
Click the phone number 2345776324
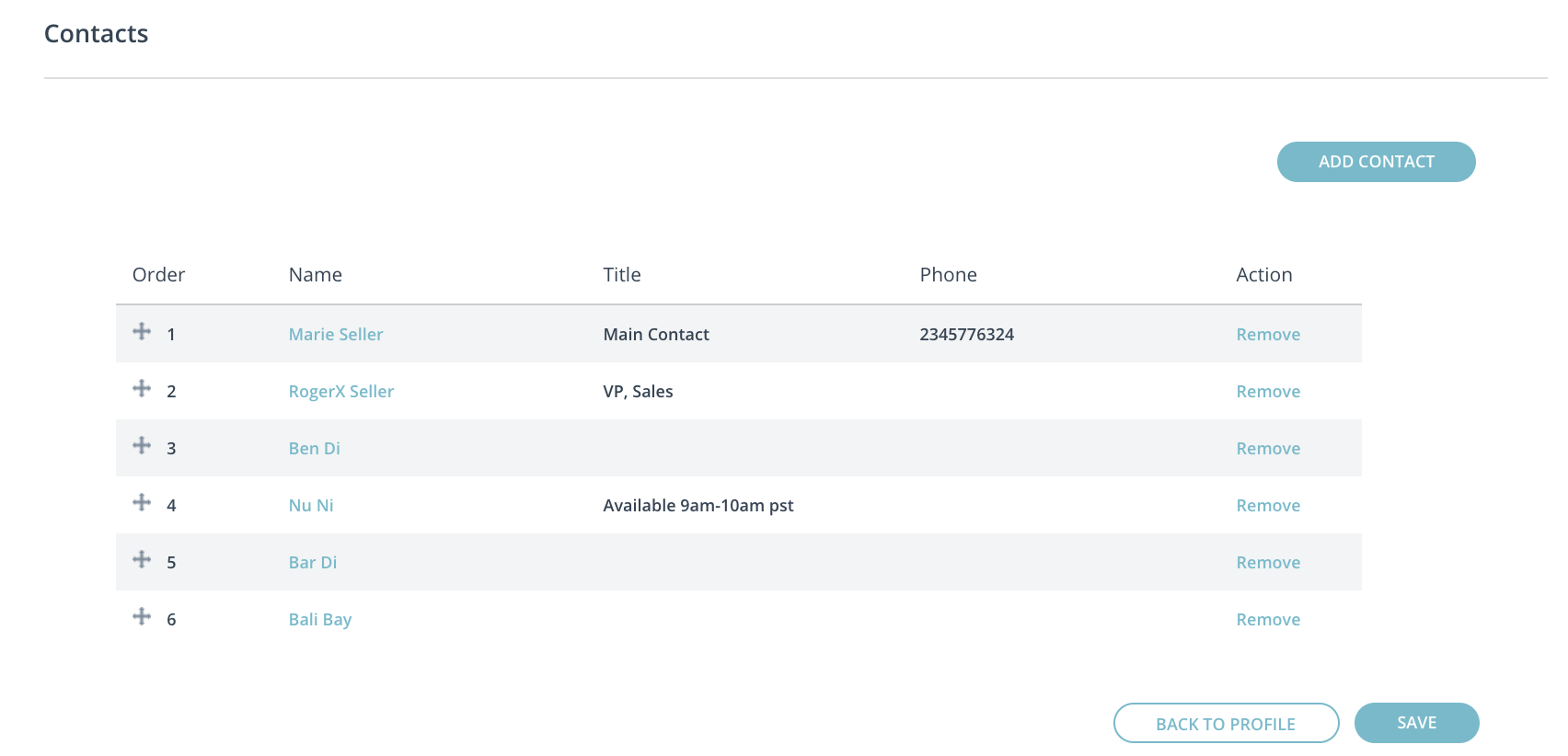tap(967, 335)
